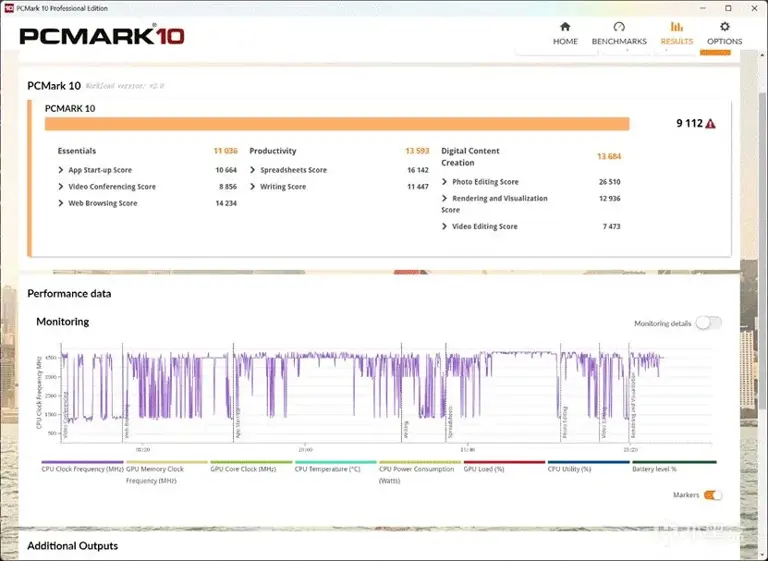Expand the Video Editing Score row
768x561 pixels.
tap(531, 226)
